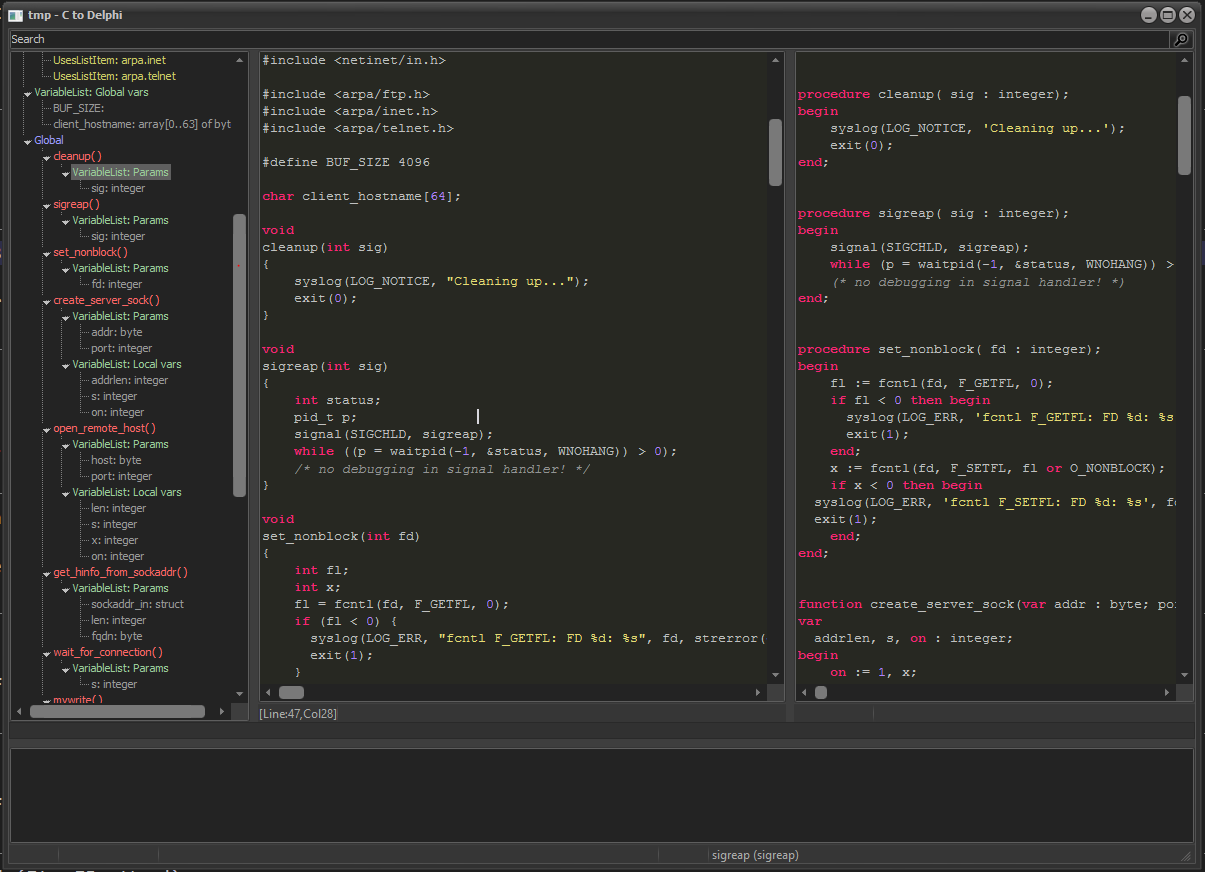Collapse VariableList: Global vars node
This screenshot has height=872, width=1205.
[27, 93]
